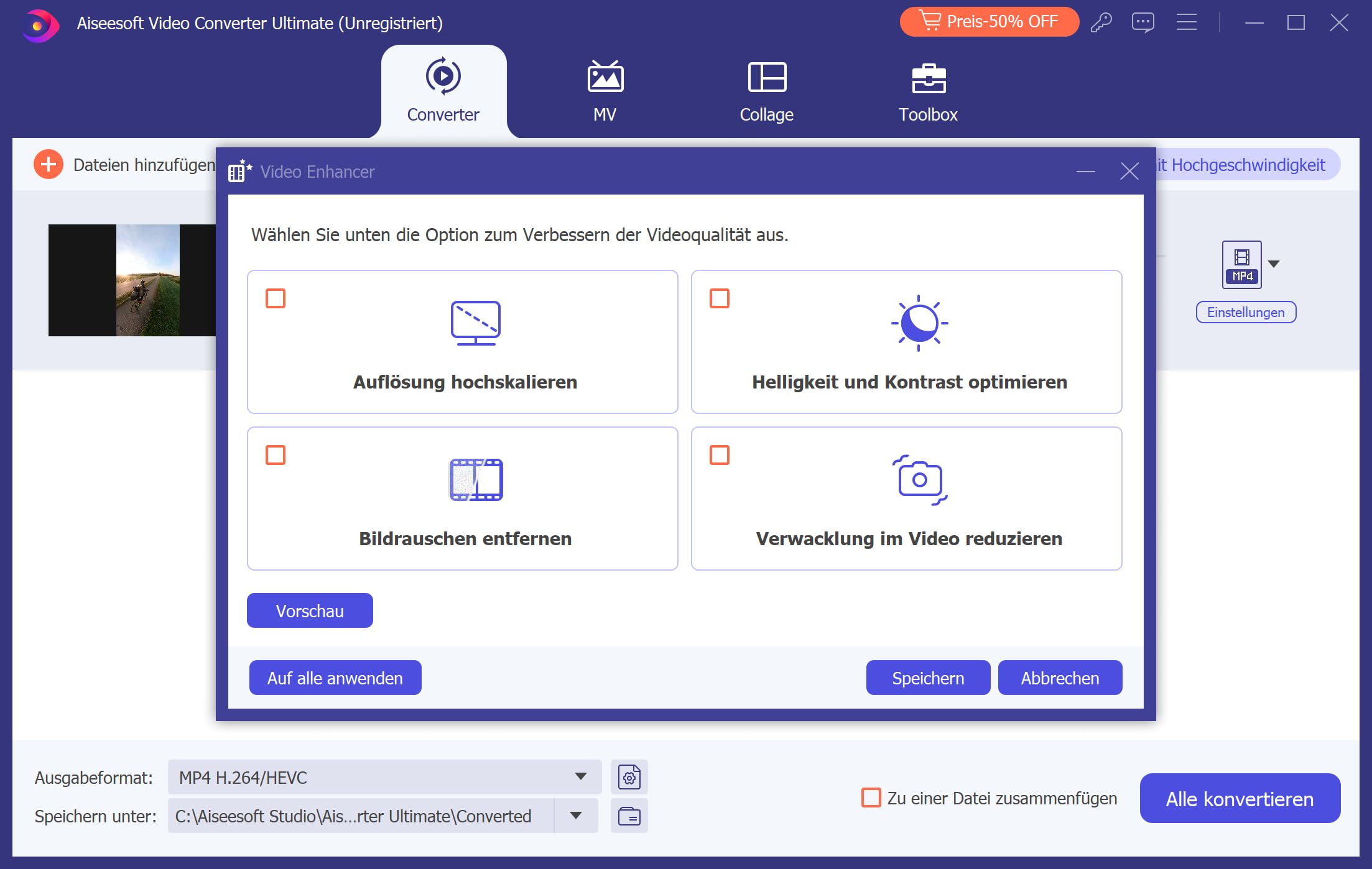Open the Ausgabeformat MP4 H.264/HEVC dropdown

[384, 777]
